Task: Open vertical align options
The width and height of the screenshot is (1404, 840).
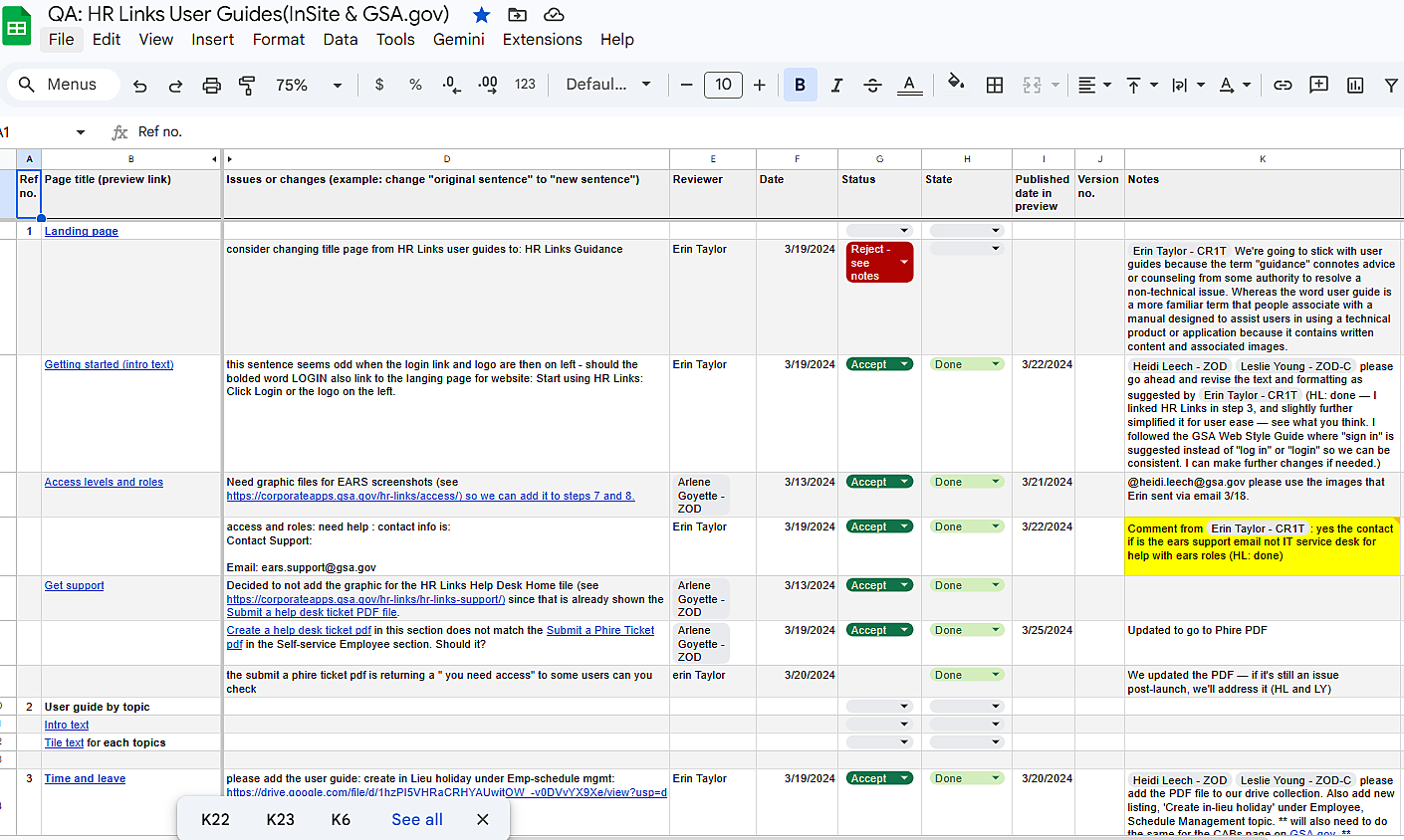Action: coord(1141,85)
